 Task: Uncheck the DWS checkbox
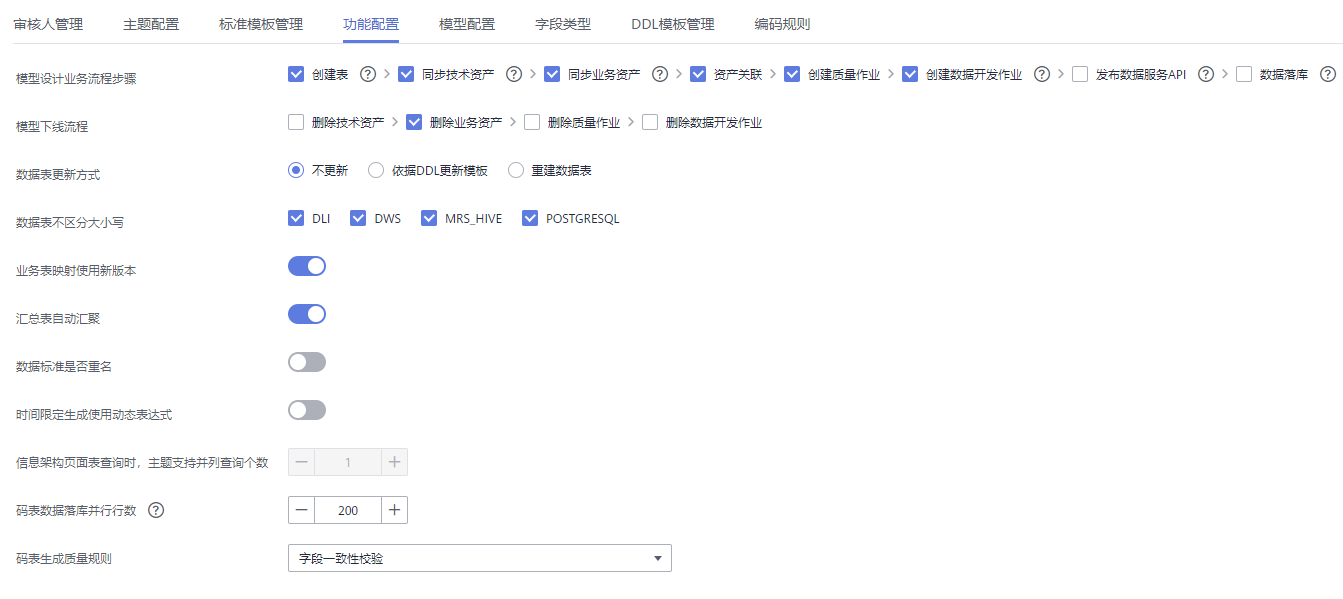point(358,218)
